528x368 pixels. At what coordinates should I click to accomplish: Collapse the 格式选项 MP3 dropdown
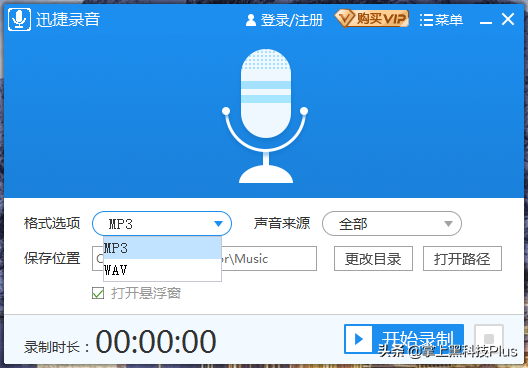162,224
